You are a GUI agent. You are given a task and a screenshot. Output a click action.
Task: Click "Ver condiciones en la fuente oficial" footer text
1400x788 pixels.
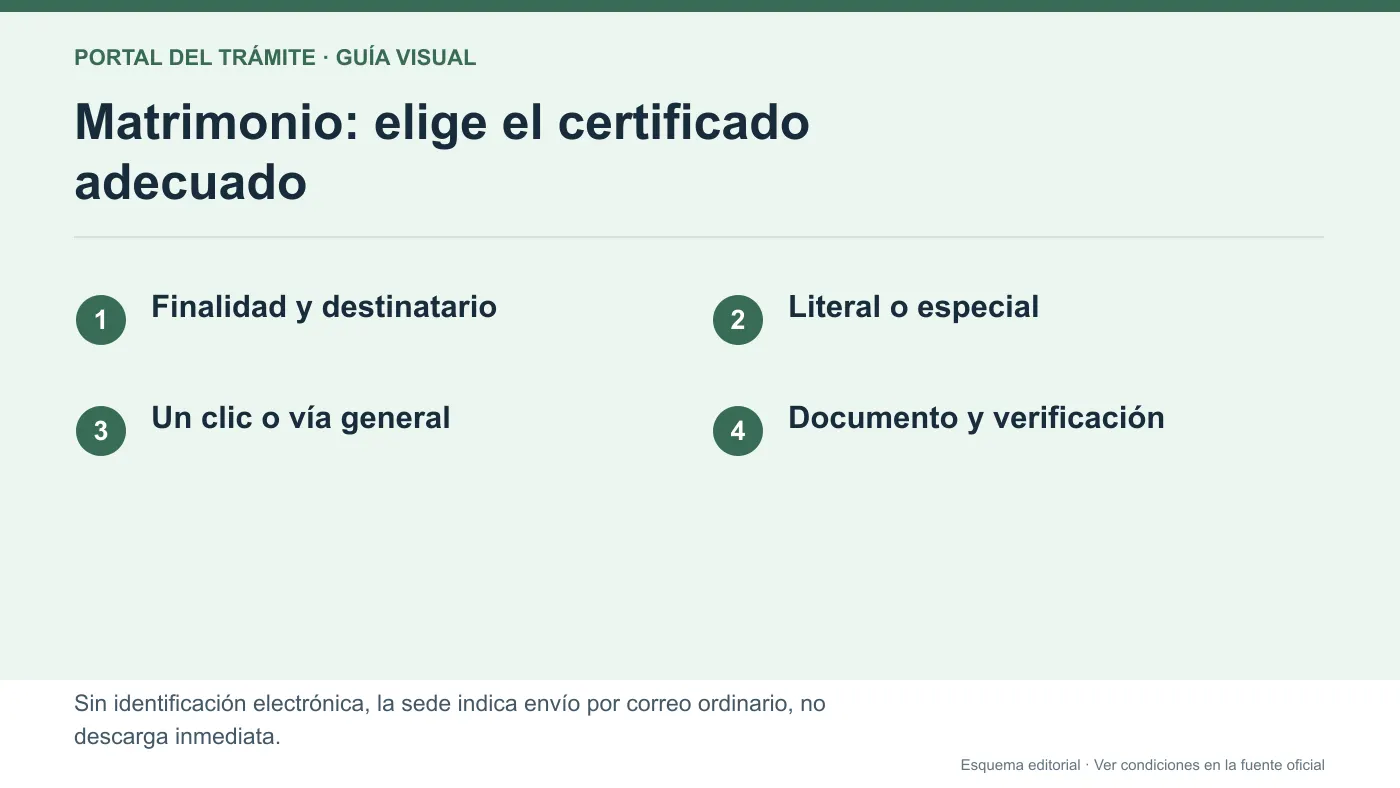pyautogui.click(x=1209, y=765)
